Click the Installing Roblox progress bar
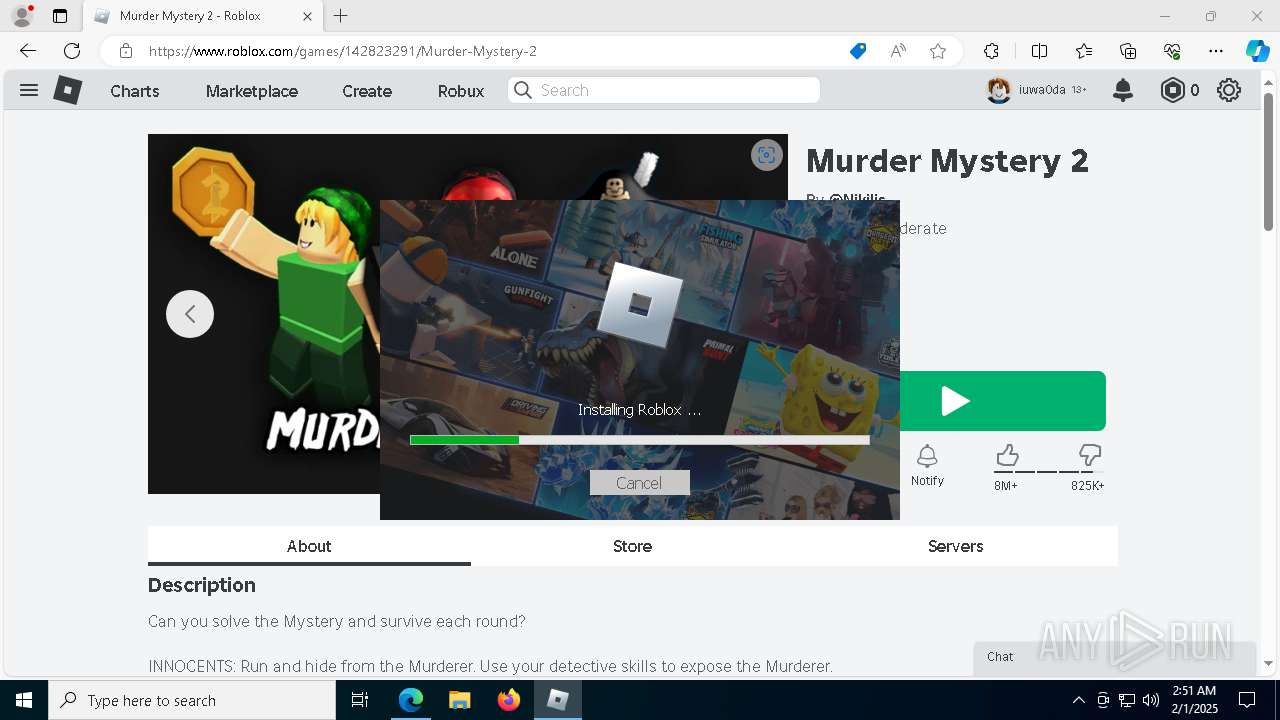 pos(640,440)
